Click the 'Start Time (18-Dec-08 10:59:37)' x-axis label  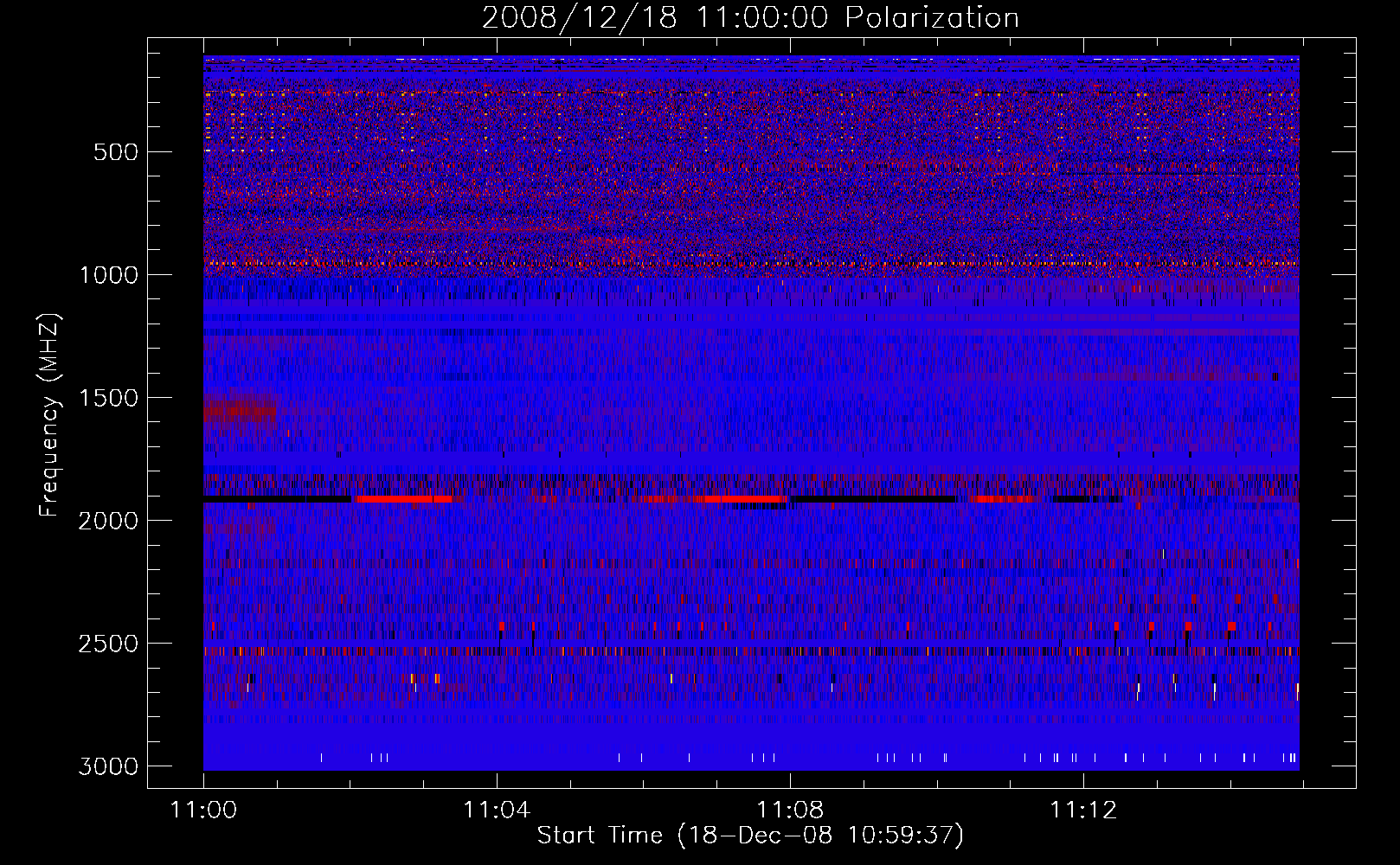(750, 836)
